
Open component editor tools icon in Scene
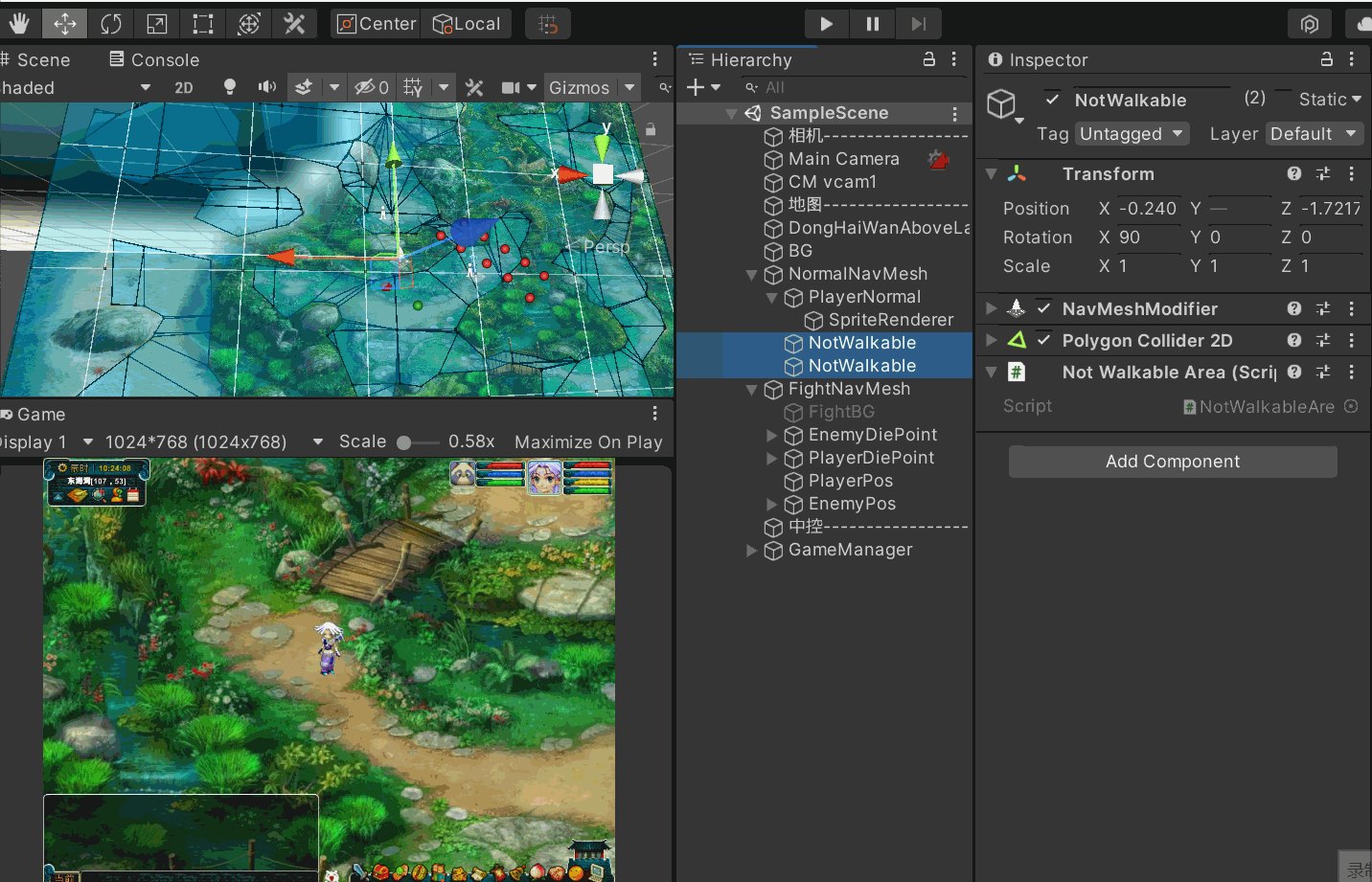point(474,87)
